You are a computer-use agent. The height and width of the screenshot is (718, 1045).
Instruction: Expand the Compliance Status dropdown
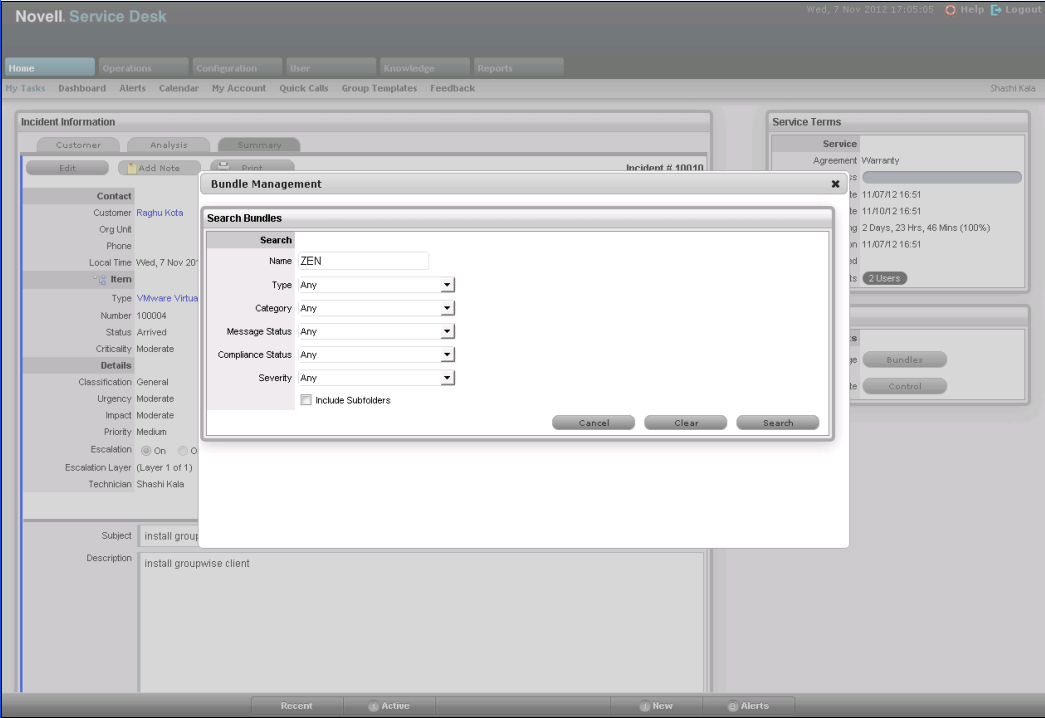click(448, 355)
